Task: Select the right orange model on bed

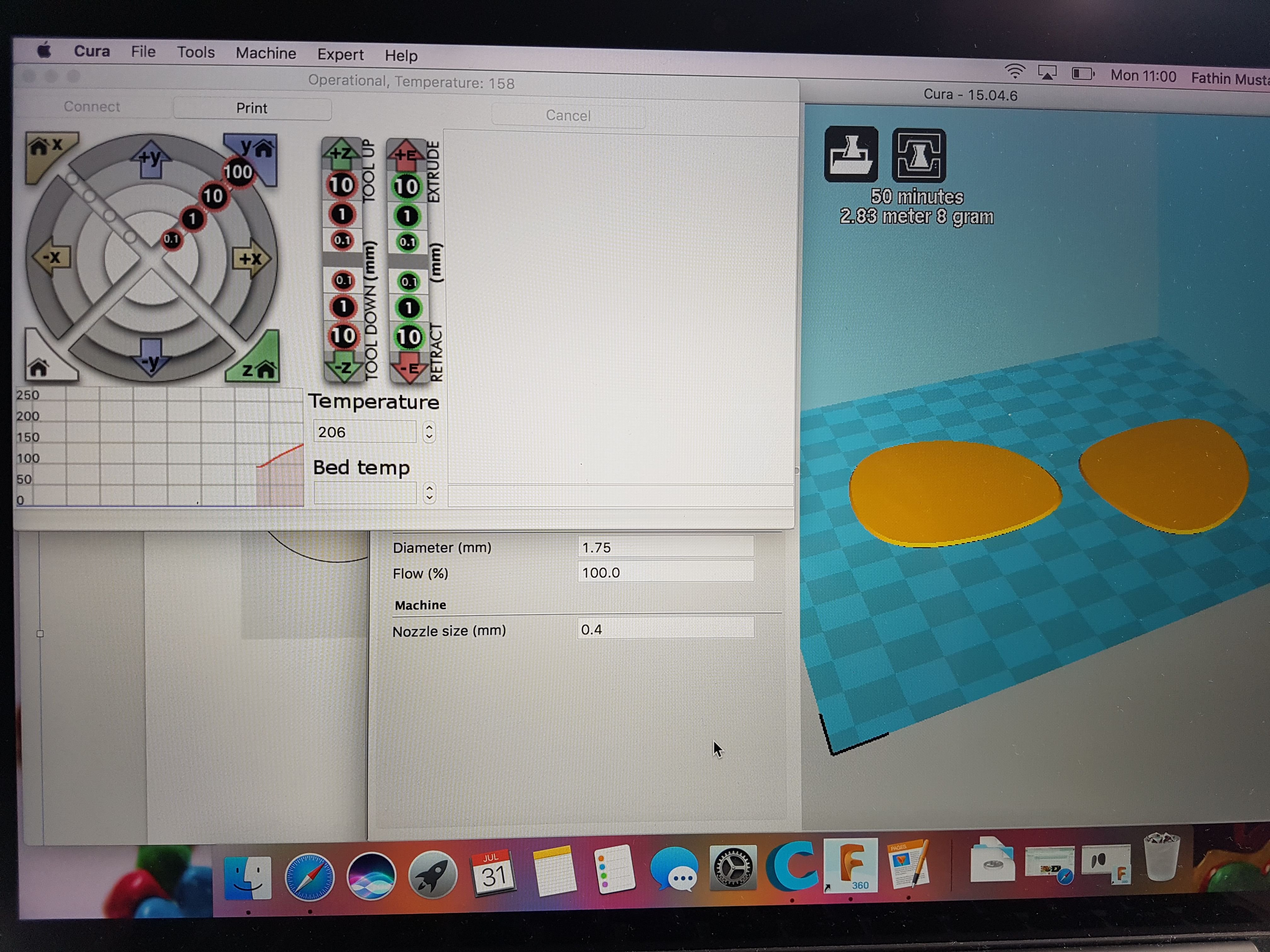Action: (x=1164, y=476)
